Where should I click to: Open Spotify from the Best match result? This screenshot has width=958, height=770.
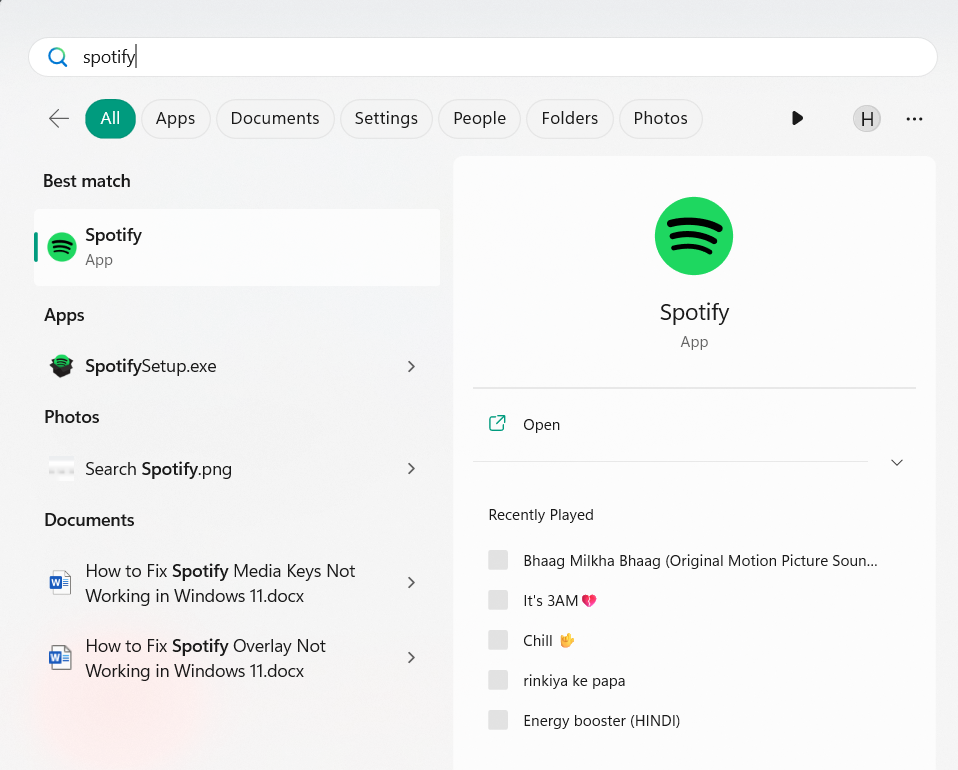[236, 247]
